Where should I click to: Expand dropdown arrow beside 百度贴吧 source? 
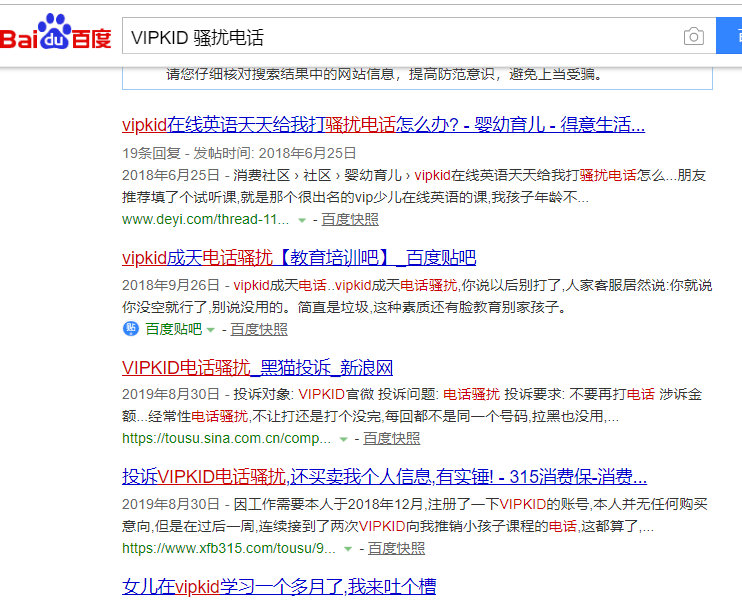pos(211,330)
